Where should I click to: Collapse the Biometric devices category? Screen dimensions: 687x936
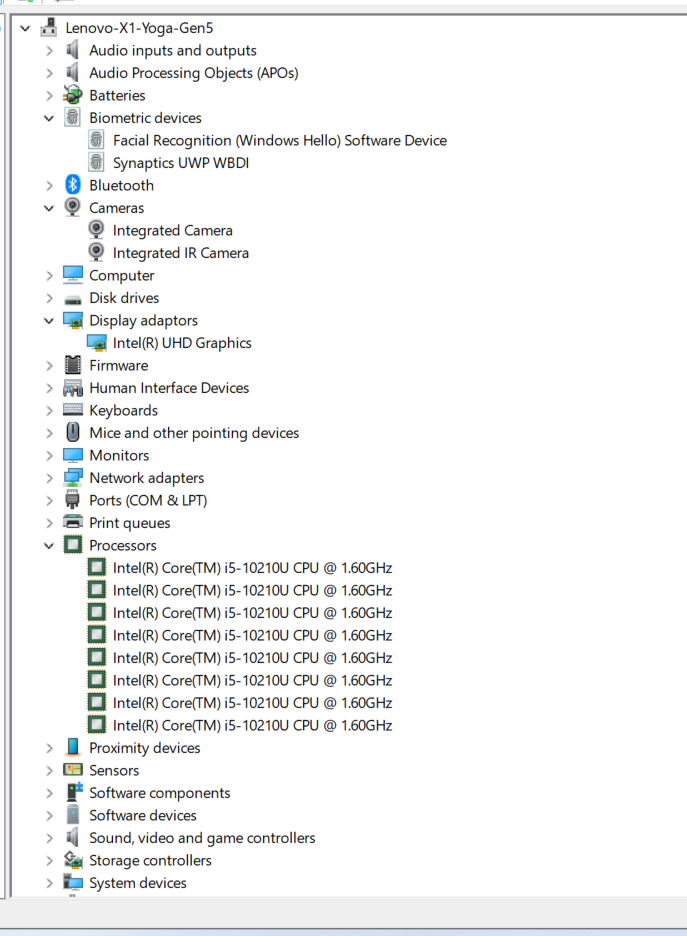(49, 118)
